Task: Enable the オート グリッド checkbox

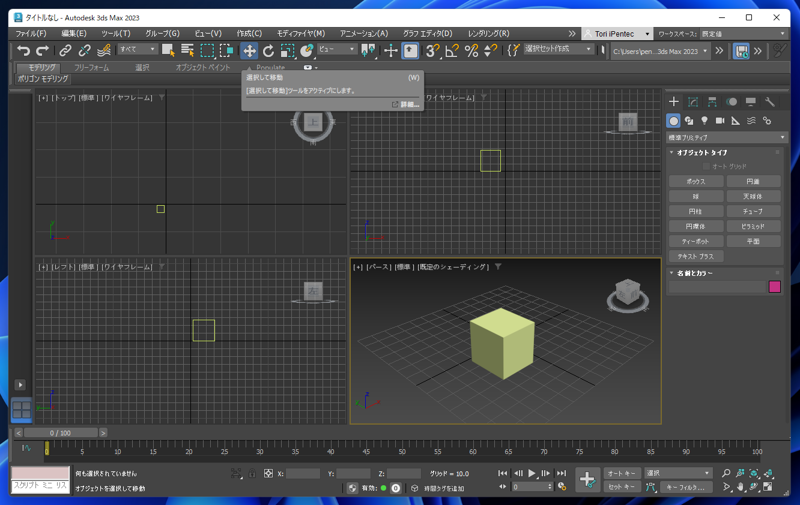Action: coord(706,166)
